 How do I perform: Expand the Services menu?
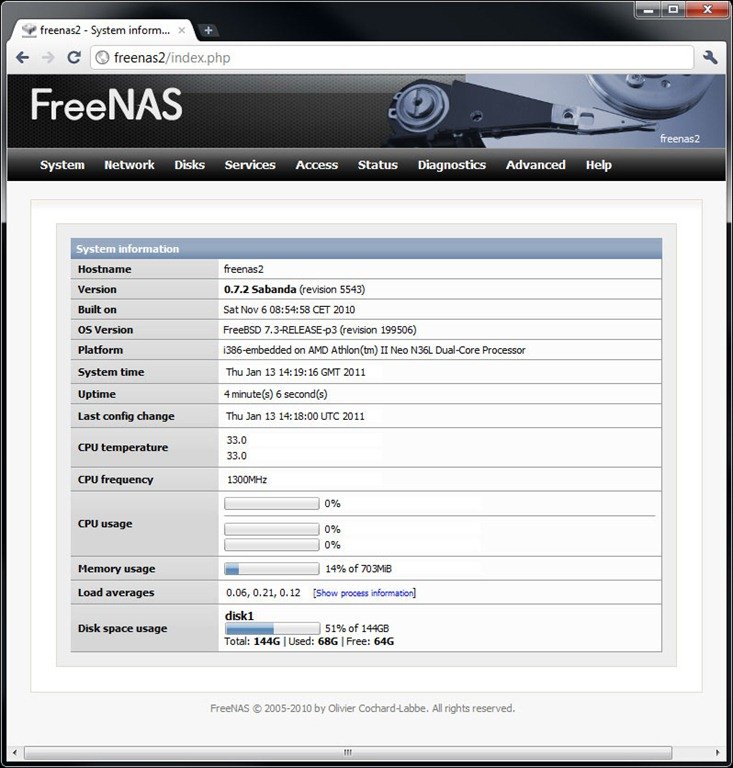(250, 165)
